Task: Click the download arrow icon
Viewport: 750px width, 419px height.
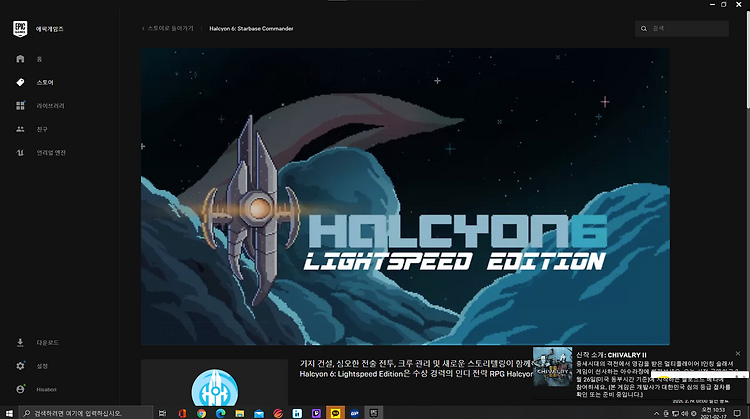Action: (20, 342)
